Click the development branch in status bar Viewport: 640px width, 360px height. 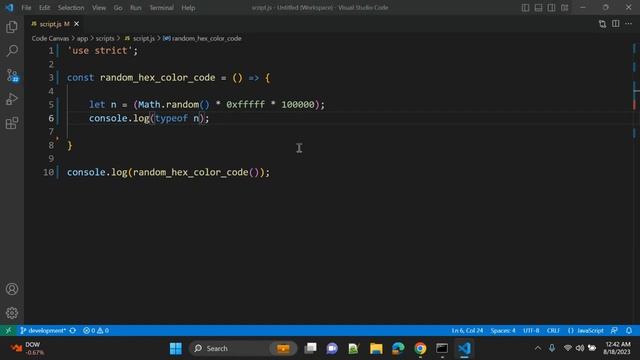[43, 330]
